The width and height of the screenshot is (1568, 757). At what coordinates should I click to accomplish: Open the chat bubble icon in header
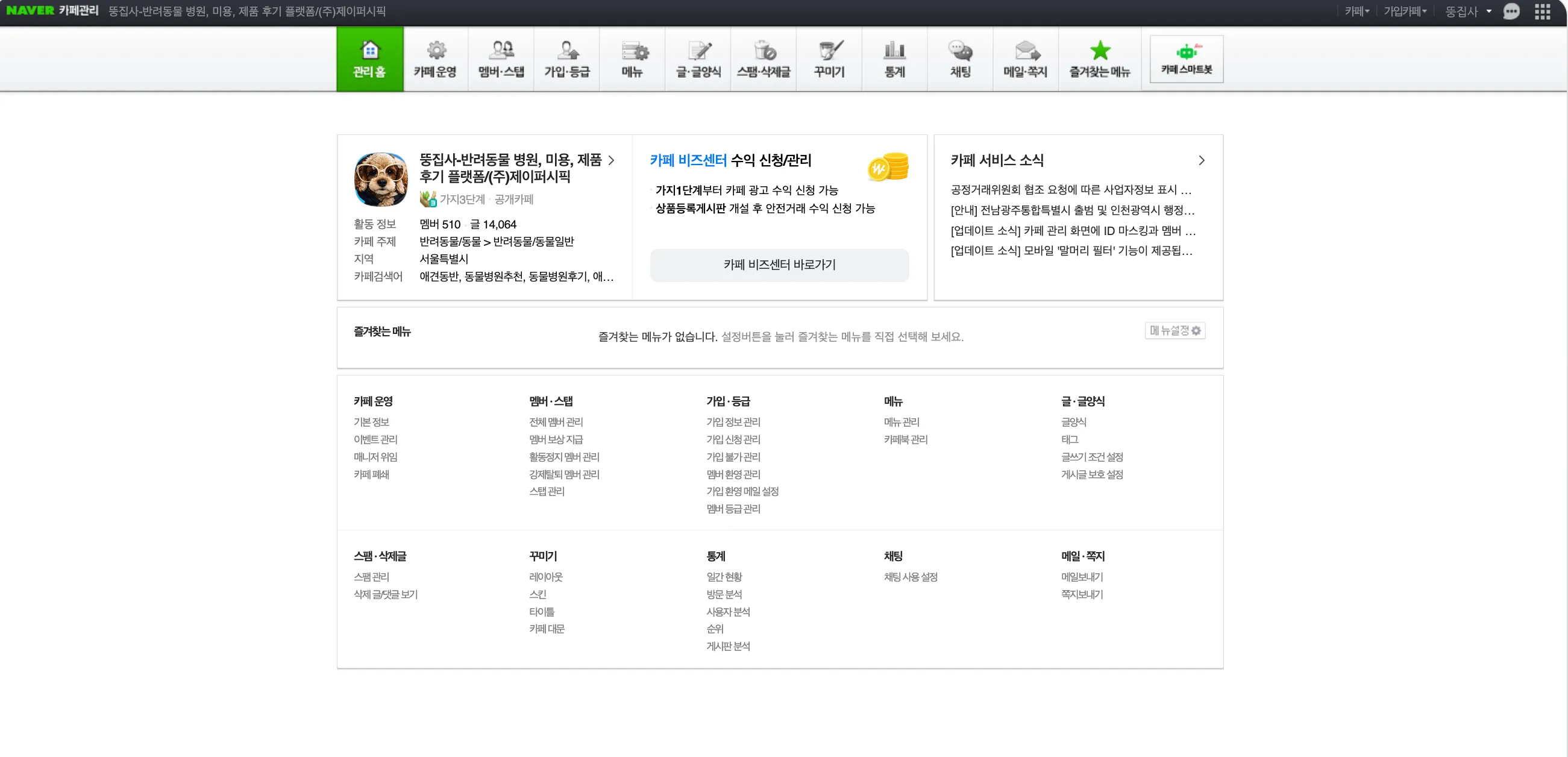[x=1511, y=11]
